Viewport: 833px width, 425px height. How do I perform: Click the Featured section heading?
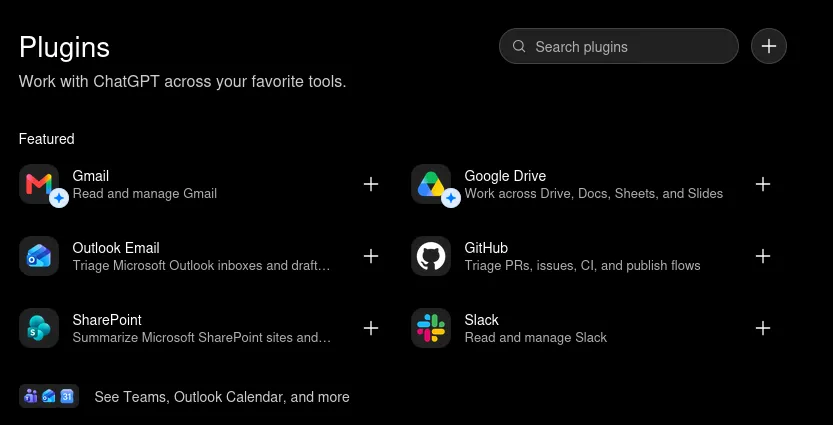47,139
